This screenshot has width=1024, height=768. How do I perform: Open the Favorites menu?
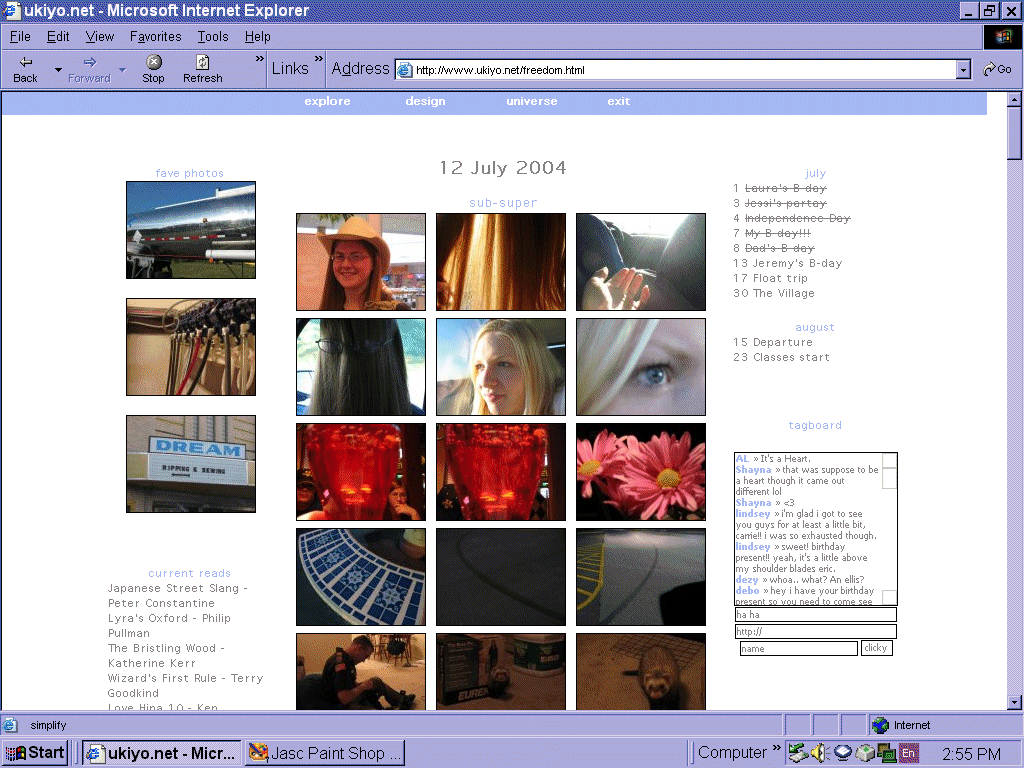pyautogui.click(x=155, y=37)
